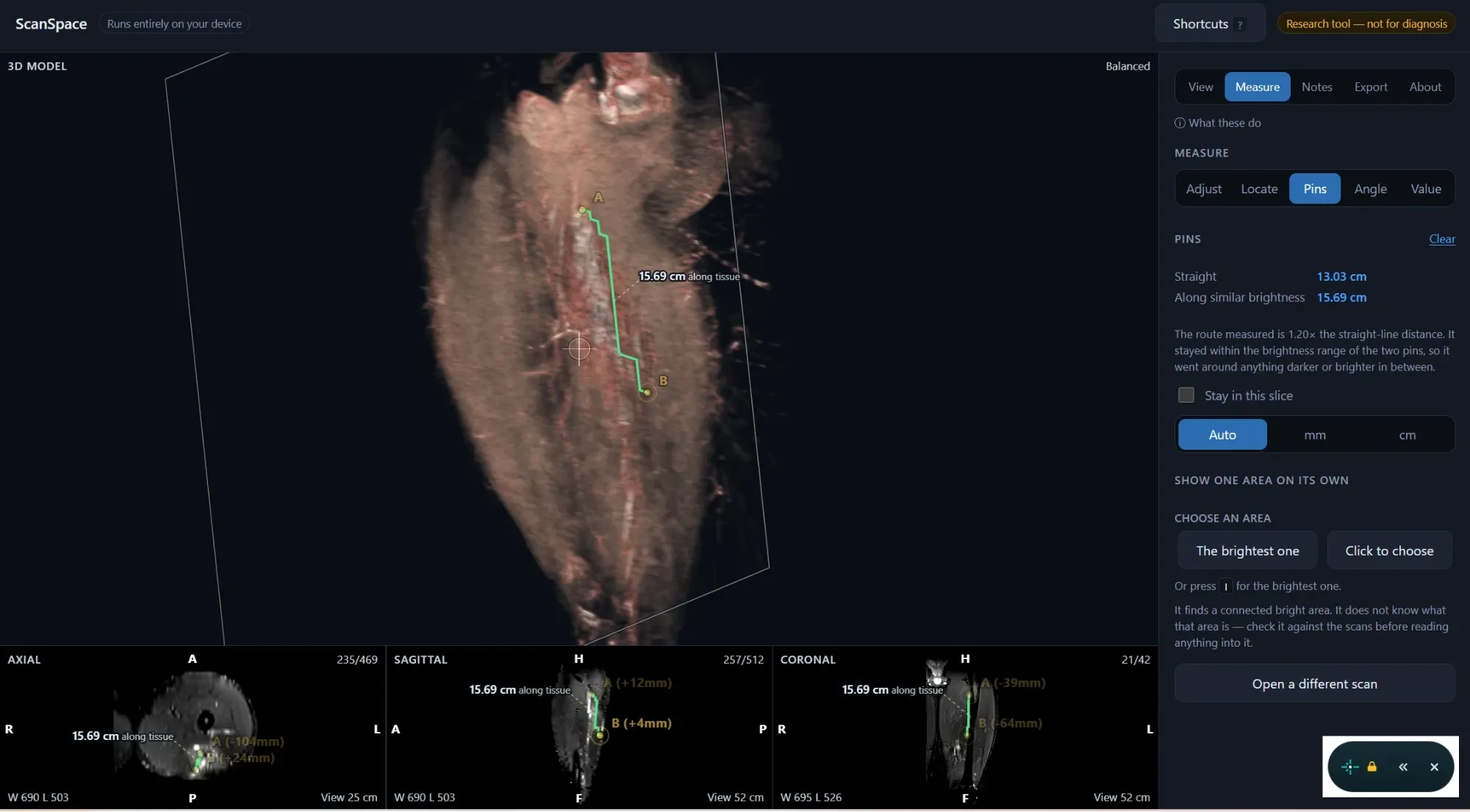This screenshot has width=1470, height=812.
Task: Open the About tab
Action: pos(1425,87)
